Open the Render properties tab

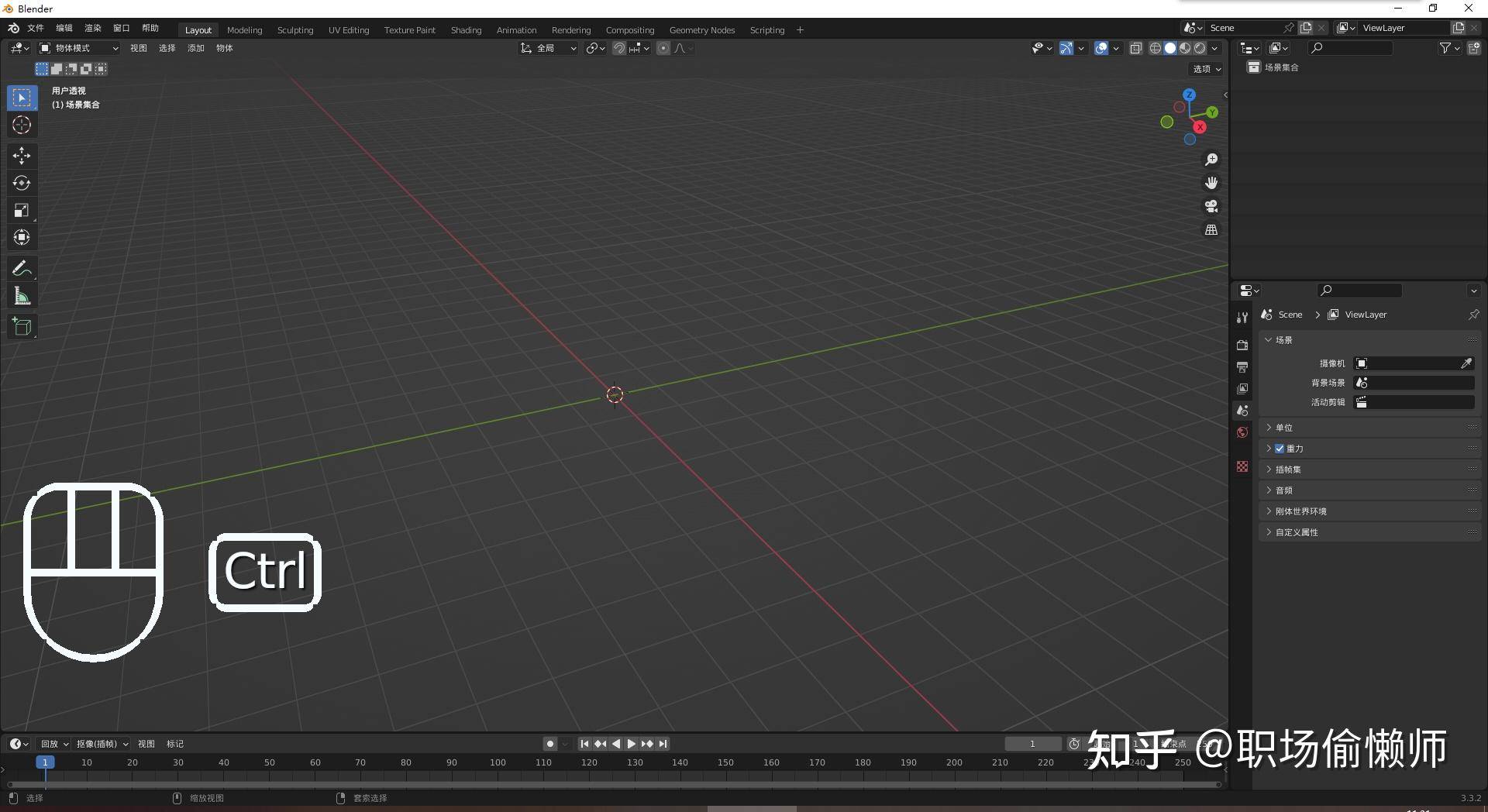point(1242,345)
